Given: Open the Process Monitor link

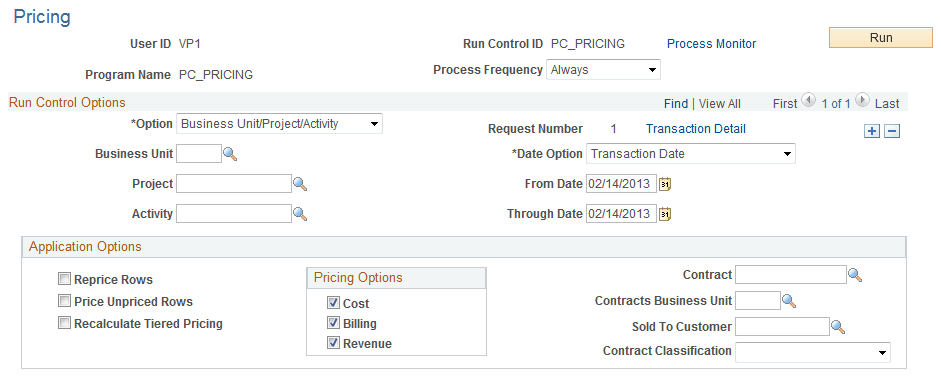Looking at the screenshot, I should (x=712, y=44).
